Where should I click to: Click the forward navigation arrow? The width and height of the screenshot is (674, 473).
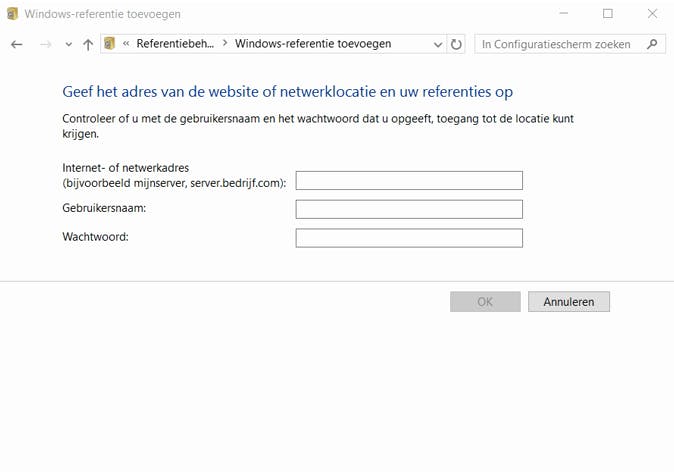[x=44, y=44]
